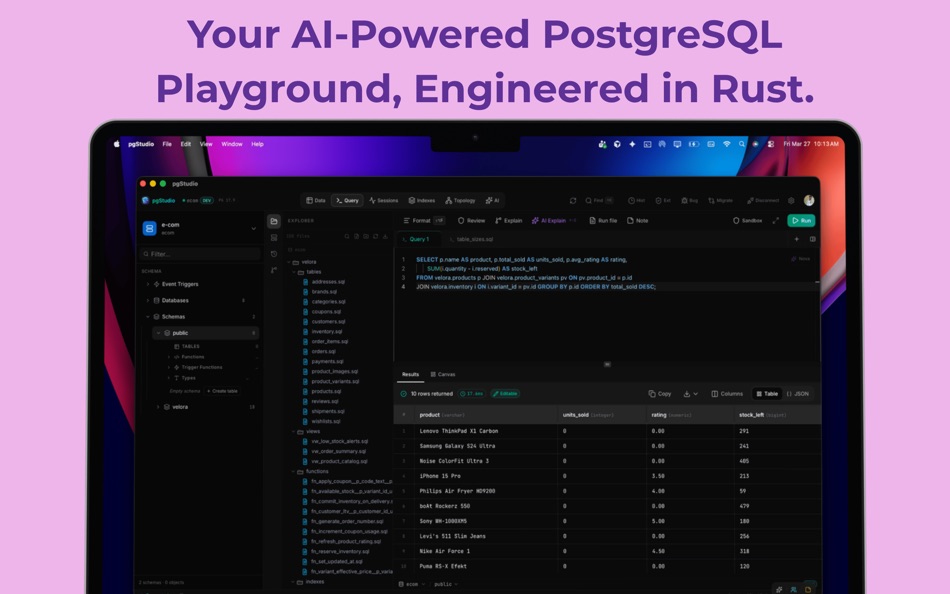Open Ext extensions in top toolbar
The width and height of the screenshot is (950, 594).
coord(663,201)
